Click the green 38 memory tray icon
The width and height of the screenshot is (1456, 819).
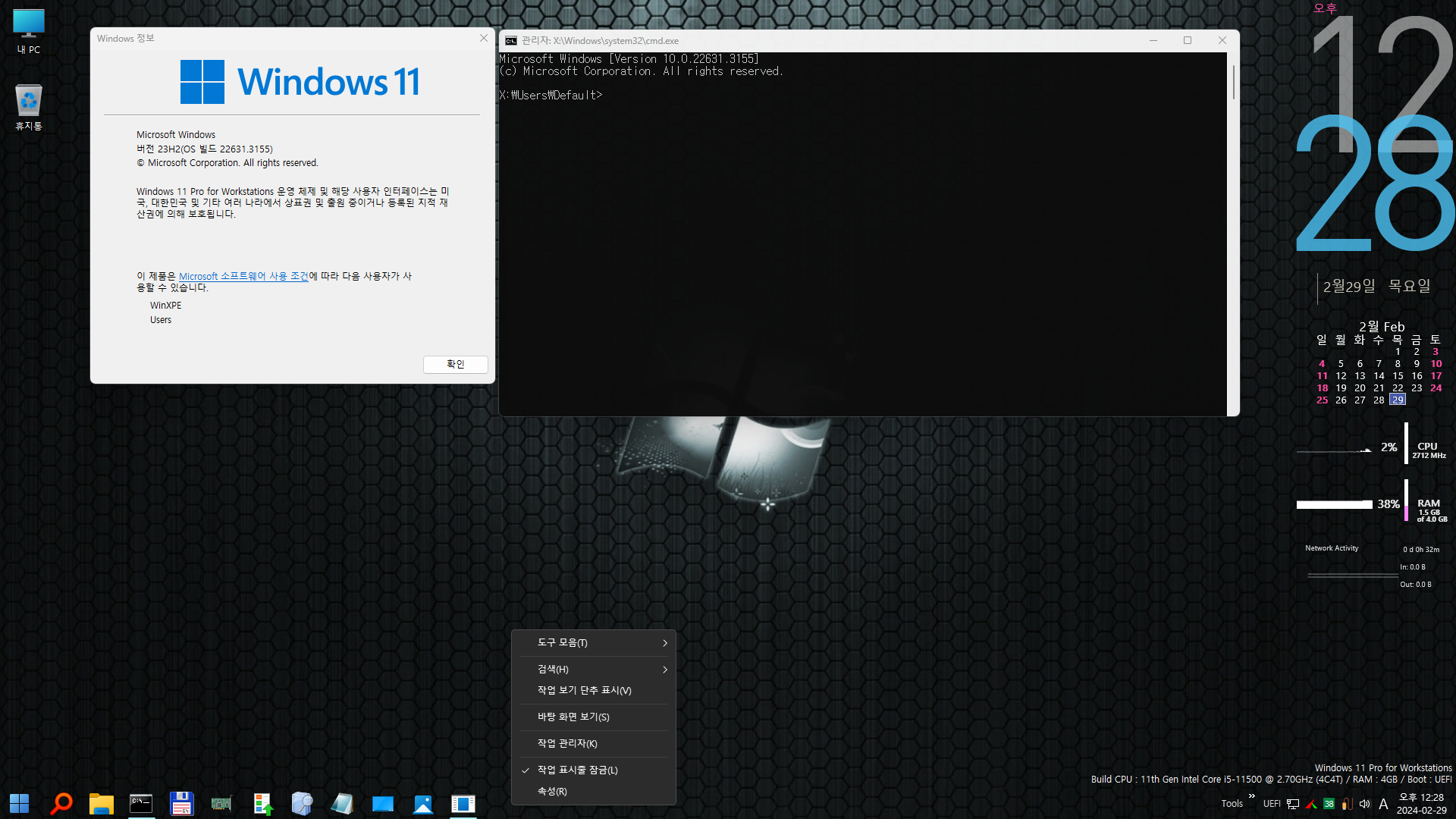(1329, 804)
